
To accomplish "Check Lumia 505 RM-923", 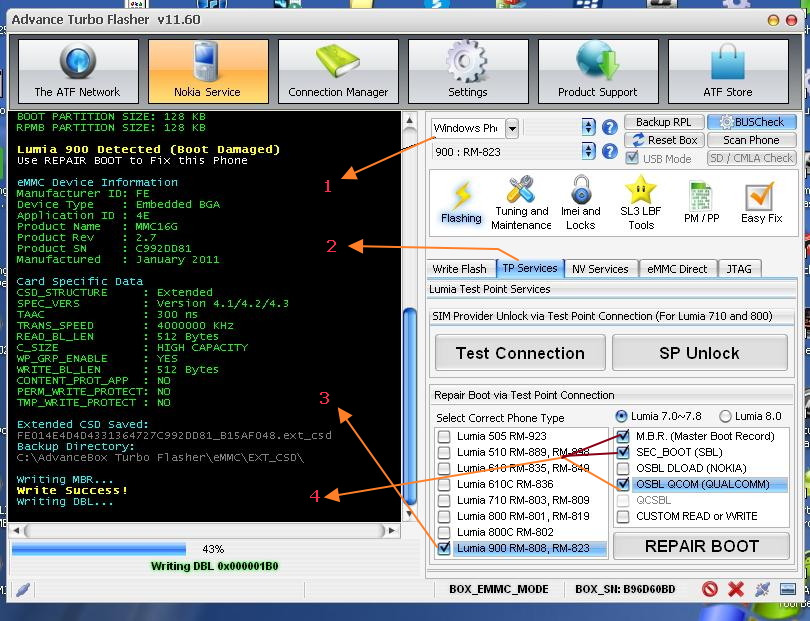I will point(444,436).
